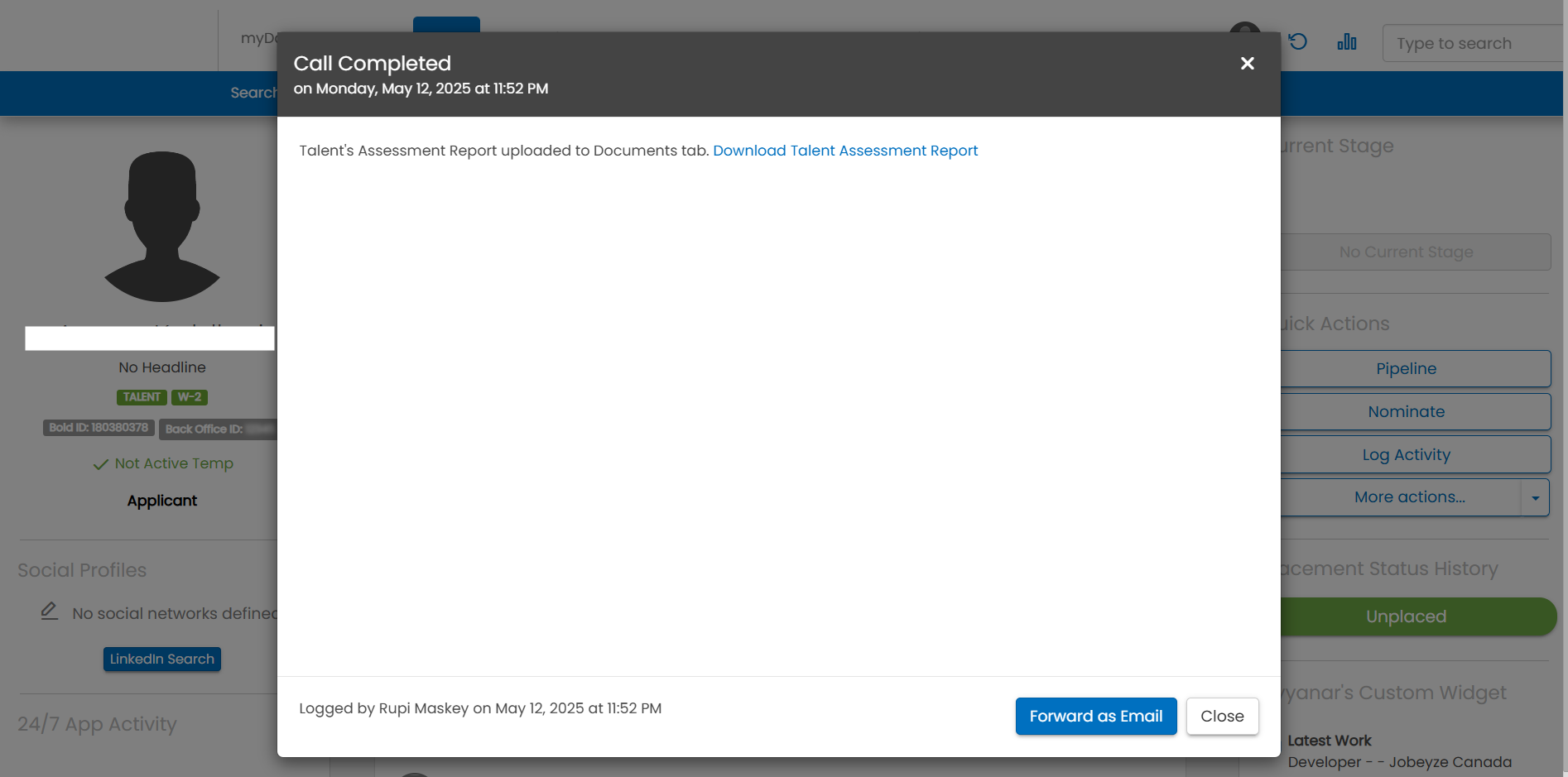Click the No Current Stage field
Viewport: 1568px width, 777px height.
point(1414,252)
